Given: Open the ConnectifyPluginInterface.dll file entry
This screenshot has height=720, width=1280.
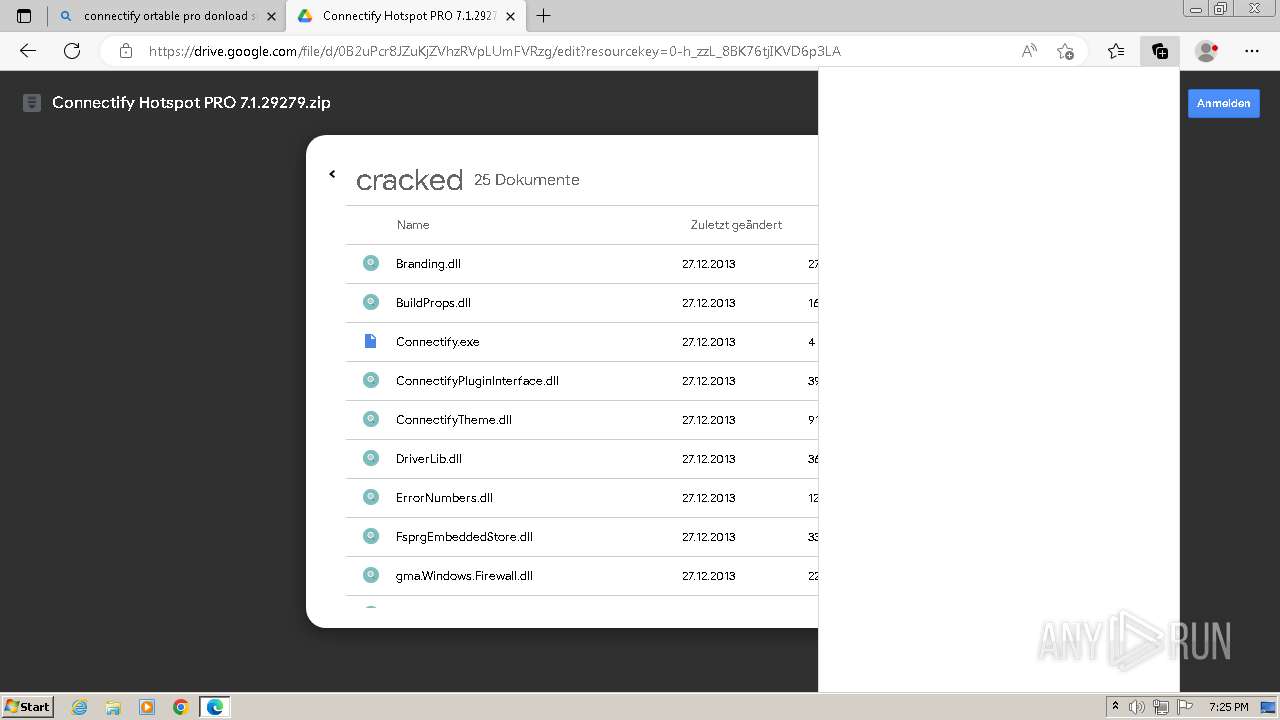Looking at the screenshot, I should (477, 381).
